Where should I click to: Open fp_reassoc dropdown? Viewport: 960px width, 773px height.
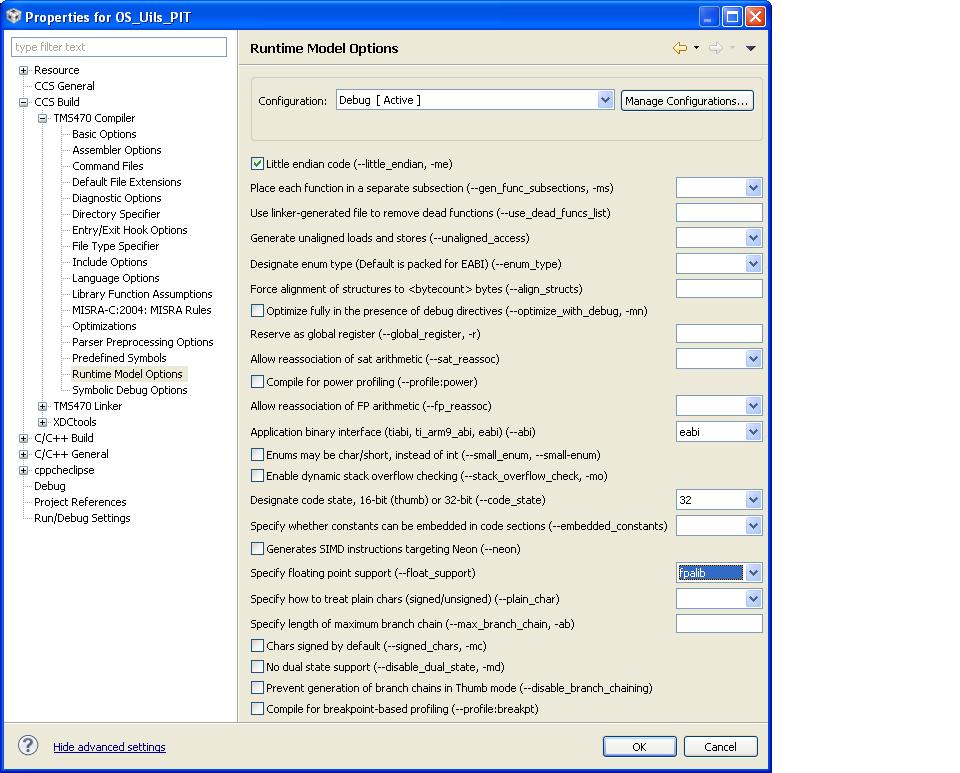click(753, 405)
